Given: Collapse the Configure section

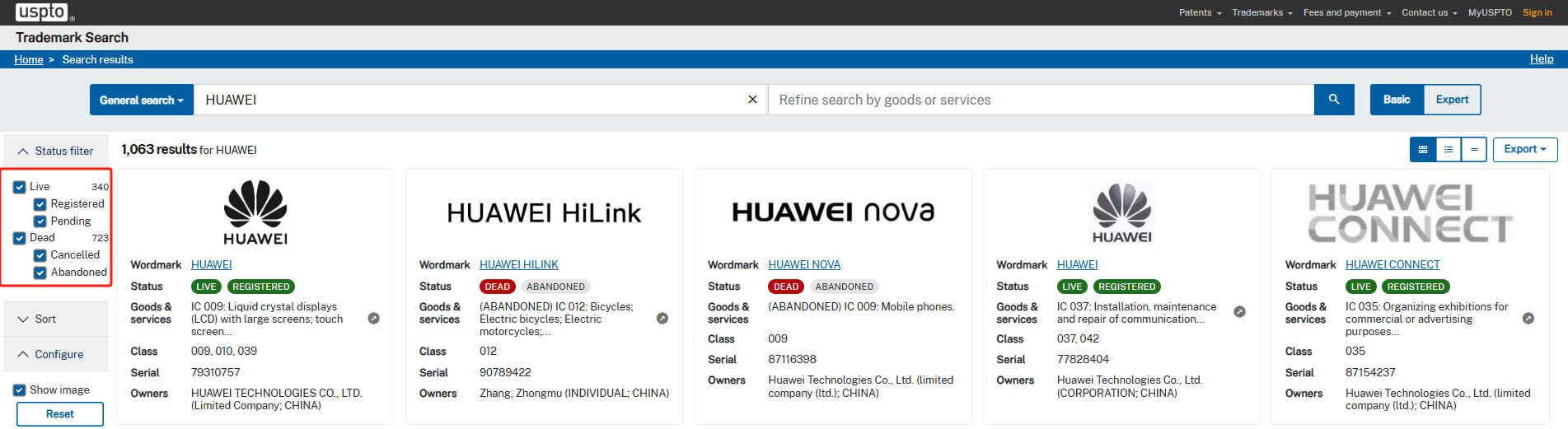Looking at the screenshot, I should [56, 354].
